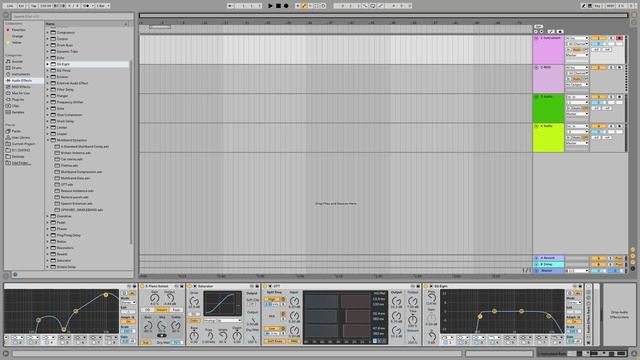640x360 pixels.
Task: Click the Tap tempo button
Action: click(x=33, y=6)
